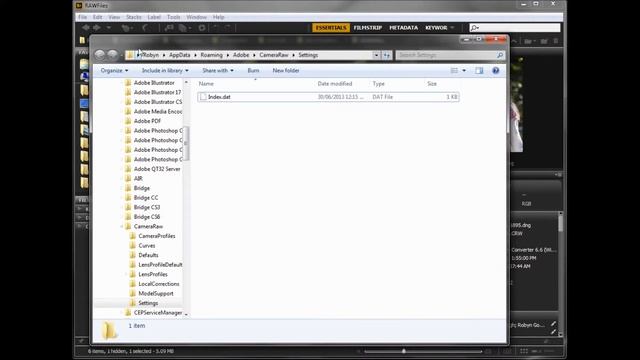Open Bridge File menu
Viewport: 640px width, 360px height.
[82, 17]
